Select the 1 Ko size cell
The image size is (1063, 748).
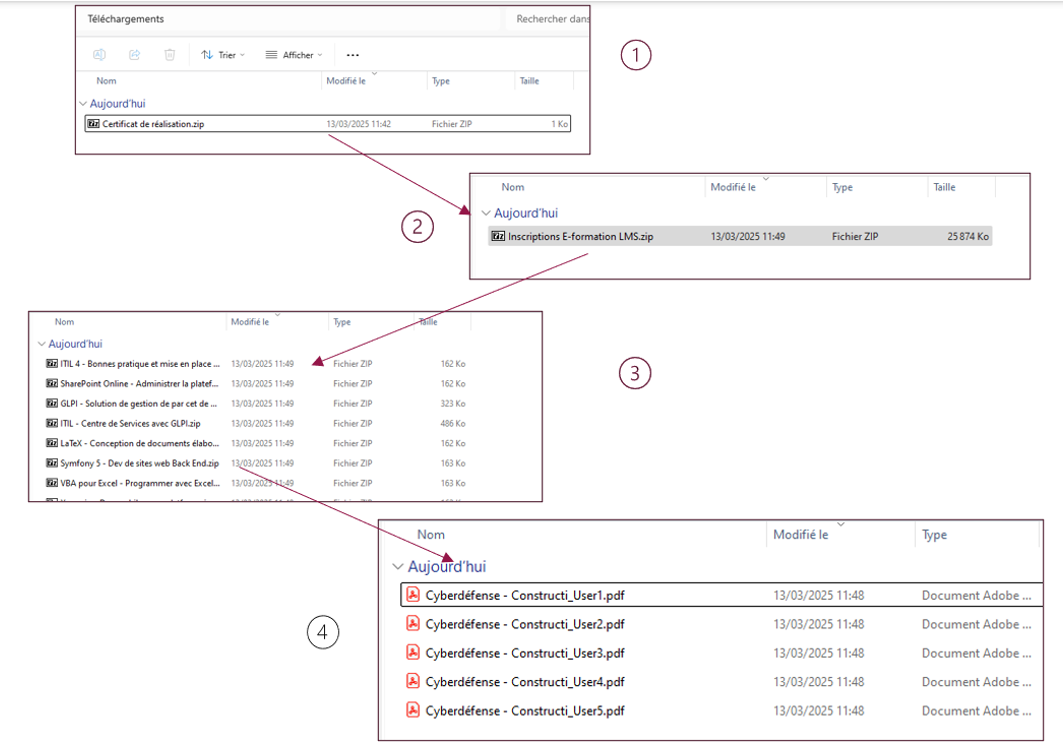(x=559, y=124)
